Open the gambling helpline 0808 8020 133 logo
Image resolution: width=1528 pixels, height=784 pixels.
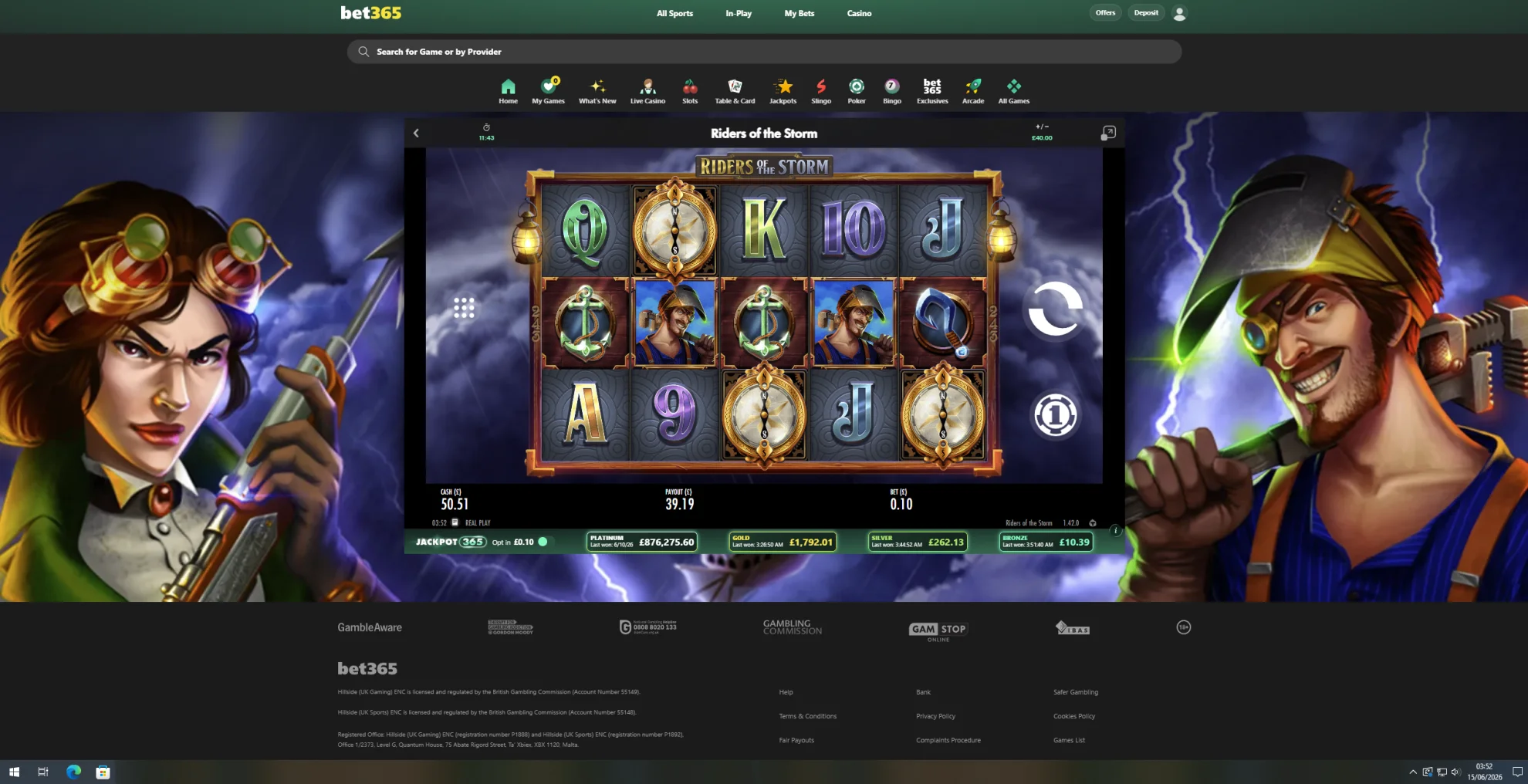coord(648,627)
